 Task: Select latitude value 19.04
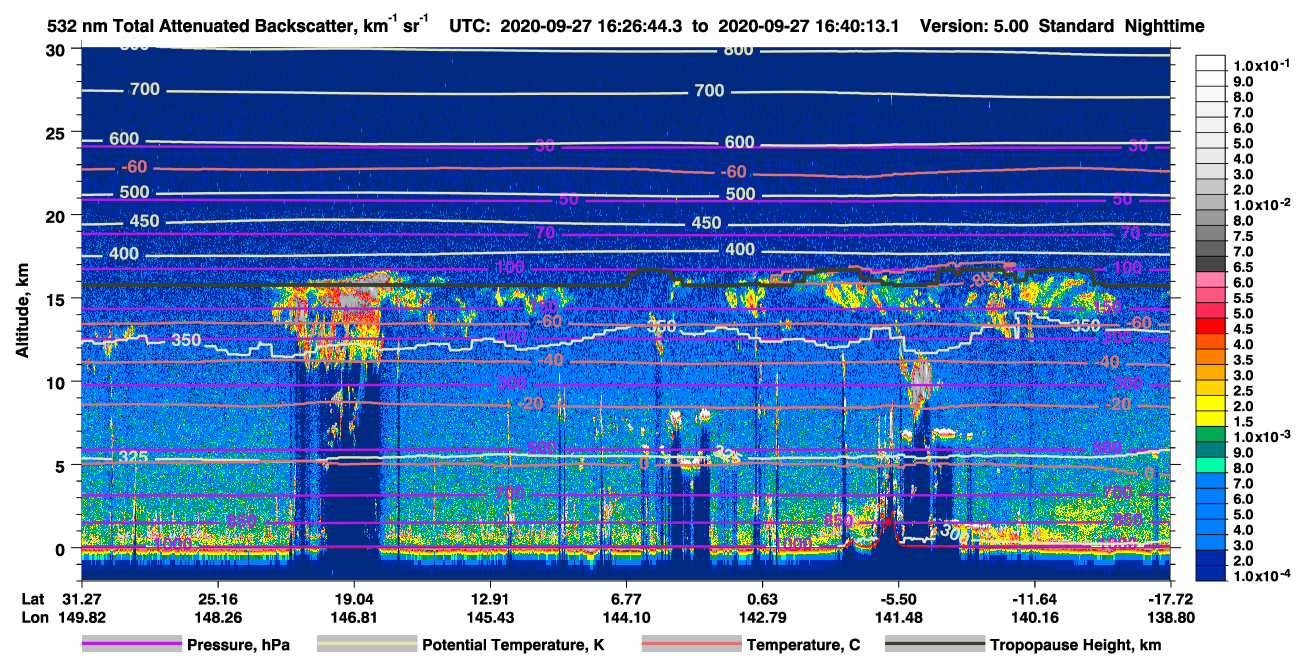[x=353, y=599]
